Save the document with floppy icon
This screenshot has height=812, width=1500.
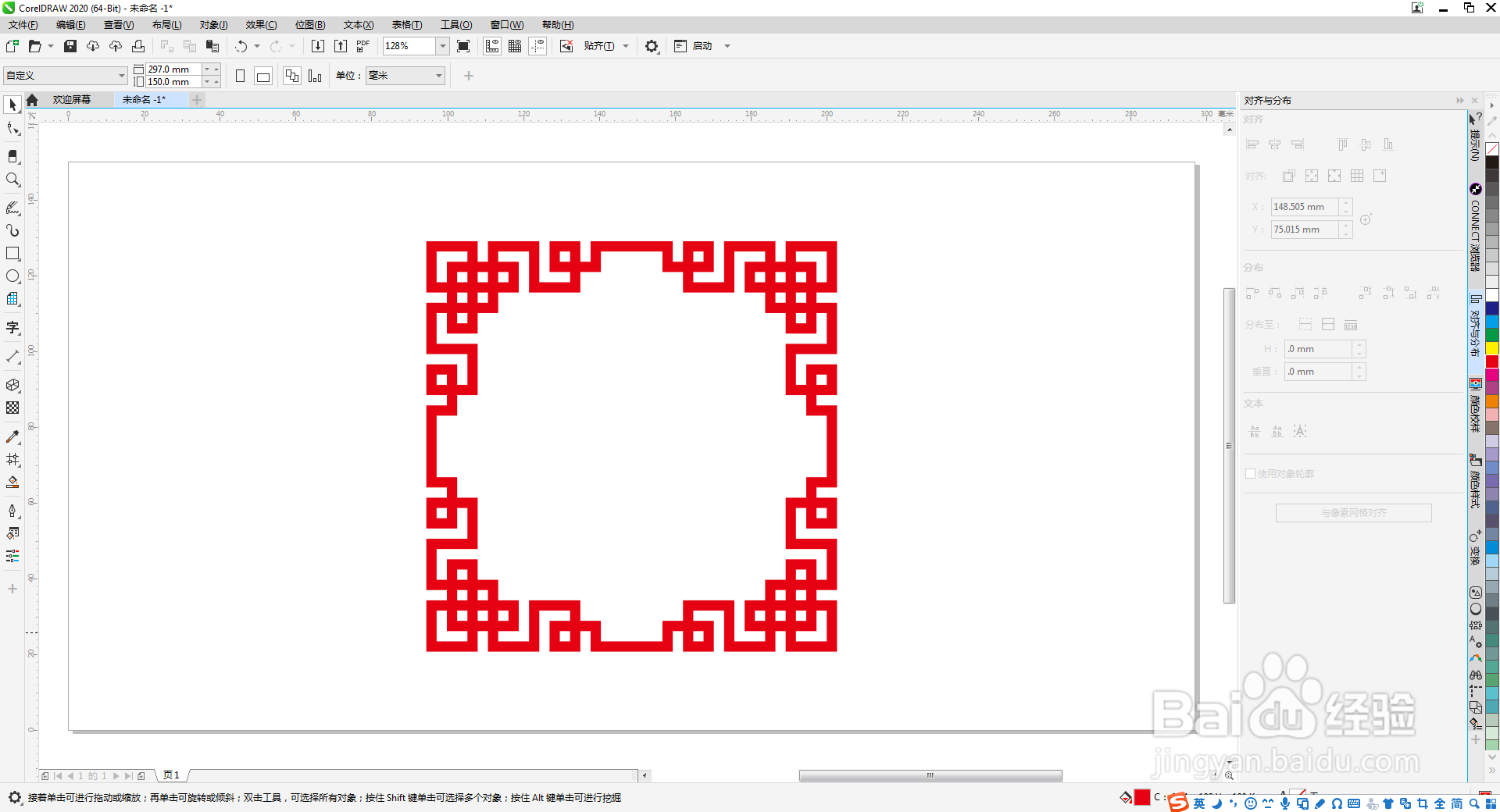coord(70,46)
